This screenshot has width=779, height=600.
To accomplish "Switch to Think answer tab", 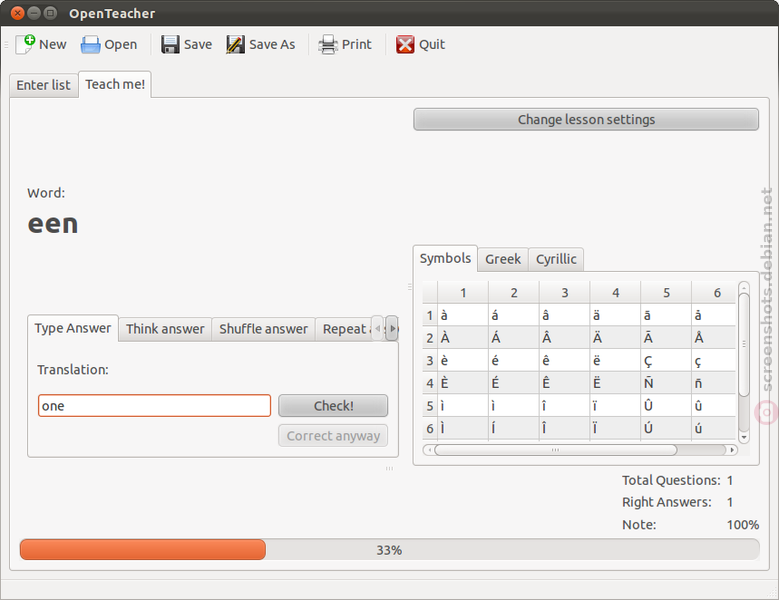I will coord(165,329).
